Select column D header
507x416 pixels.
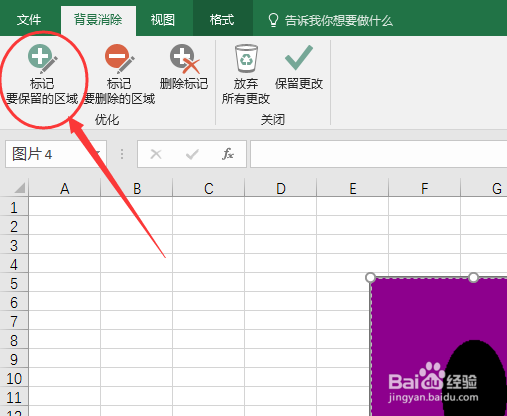pos(281,188)
